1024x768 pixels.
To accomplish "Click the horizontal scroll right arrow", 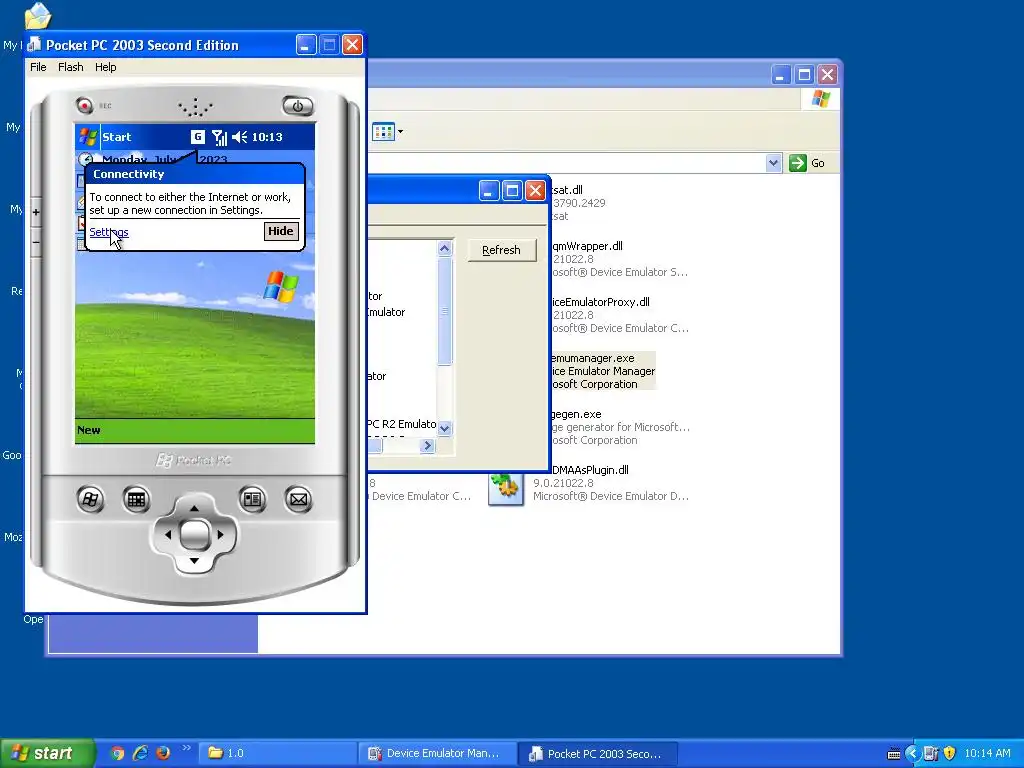I will point(427,445).
